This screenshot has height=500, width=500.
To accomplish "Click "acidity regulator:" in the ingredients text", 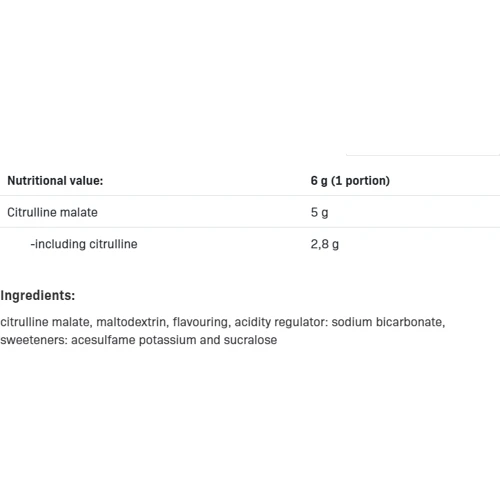I will point(281,322).
